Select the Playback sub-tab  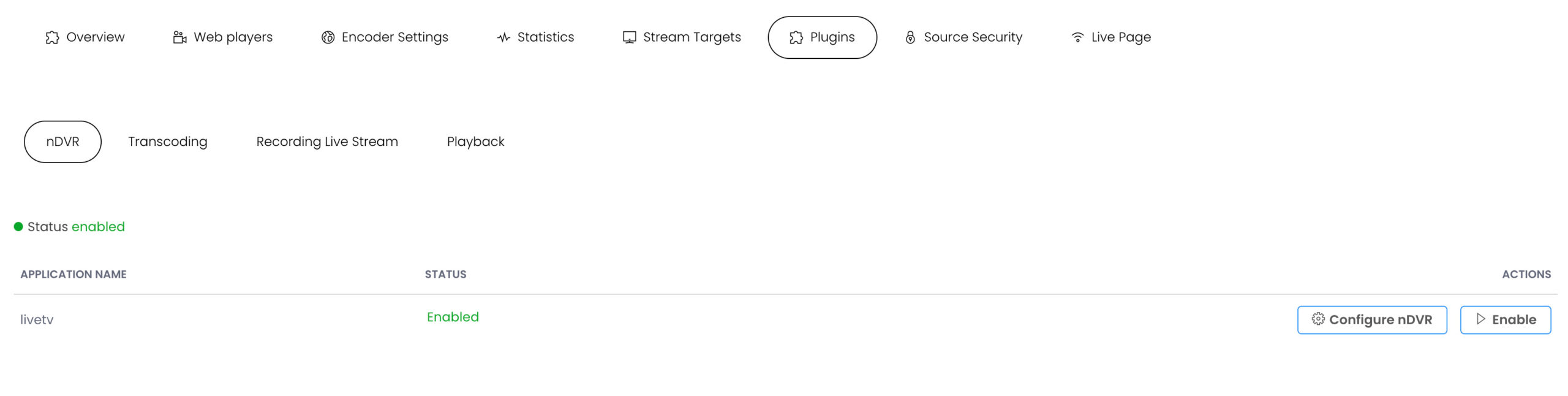coord(475,142)
